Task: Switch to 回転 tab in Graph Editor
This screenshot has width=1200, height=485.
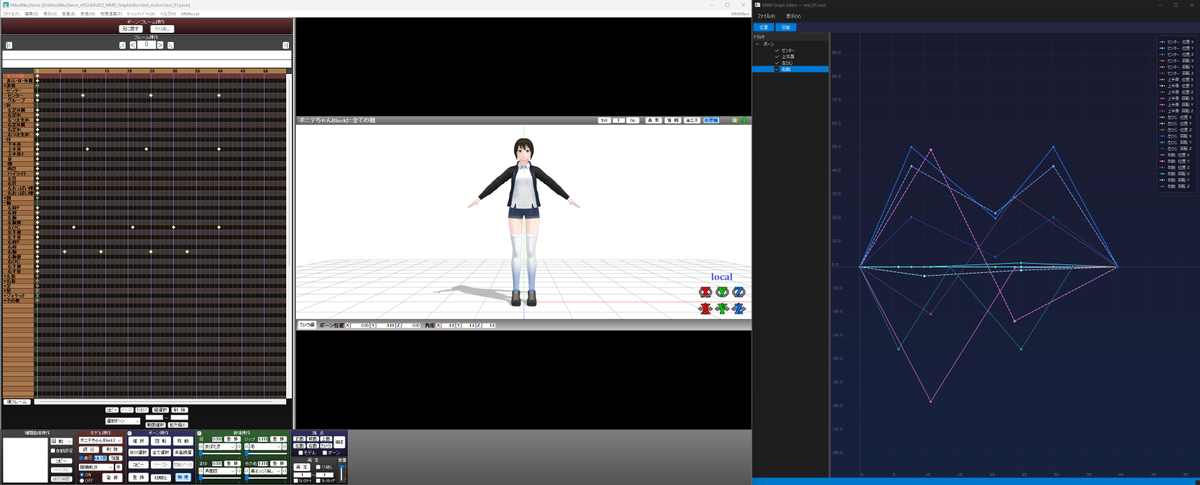Action: (786, 27)
